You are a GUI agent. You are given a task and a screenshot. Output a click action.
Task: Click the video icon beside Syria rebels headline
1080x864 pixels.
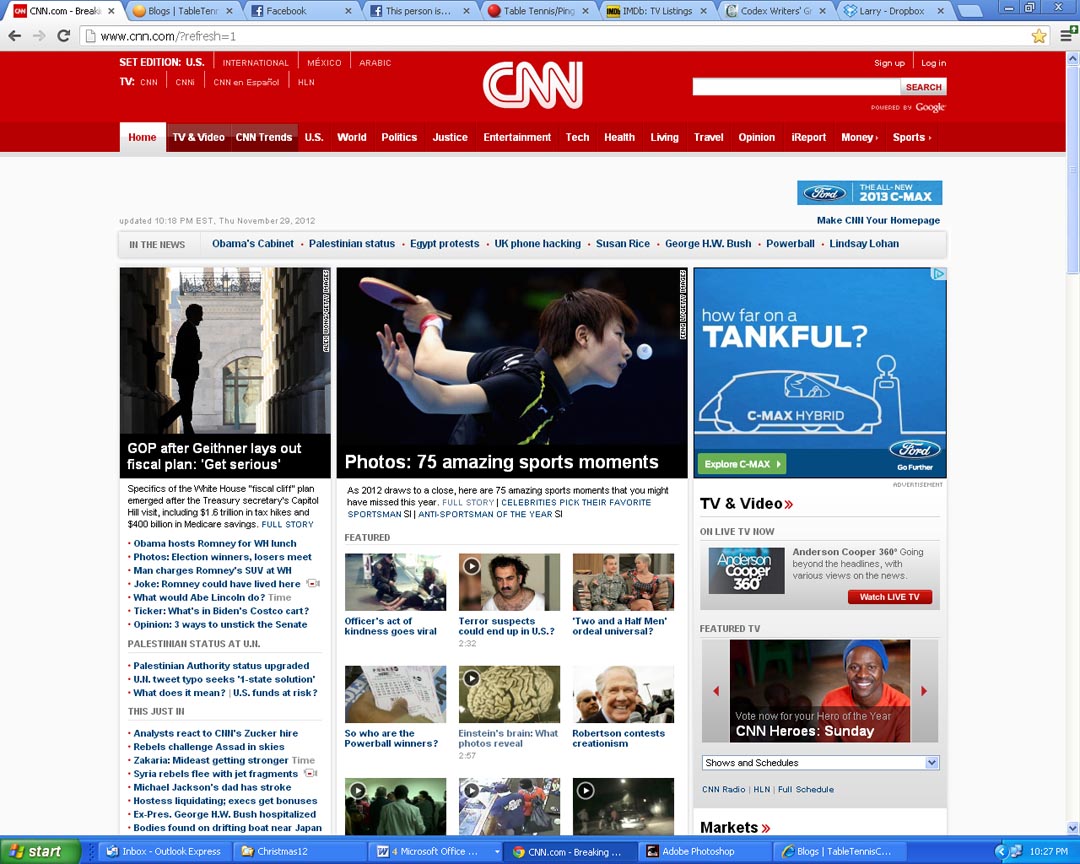click(311, 773)
